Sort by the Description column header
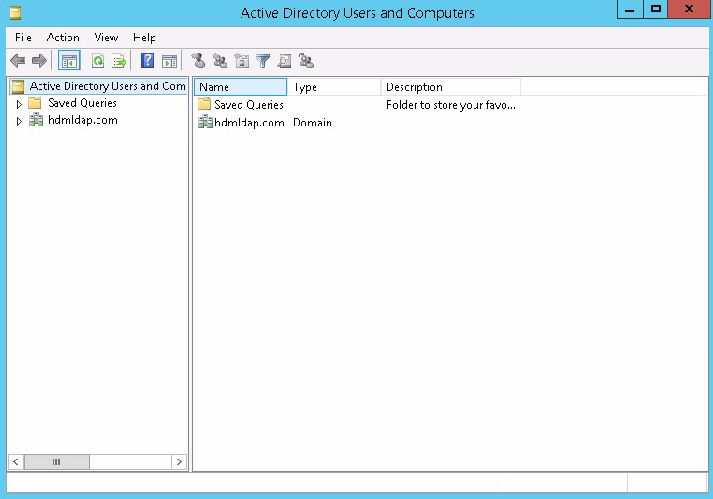 click(x=451, y=87)
